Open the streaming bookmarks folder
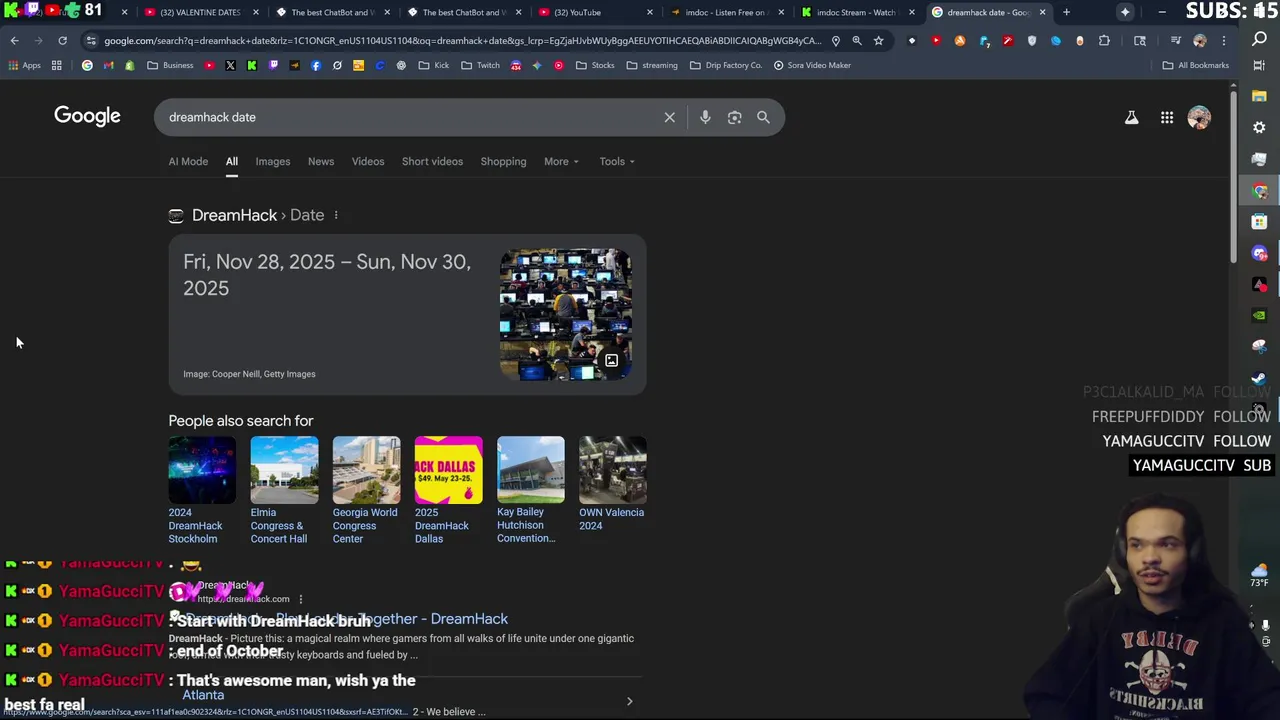Viewport: 1280px width, 720px height. point(652,65)
